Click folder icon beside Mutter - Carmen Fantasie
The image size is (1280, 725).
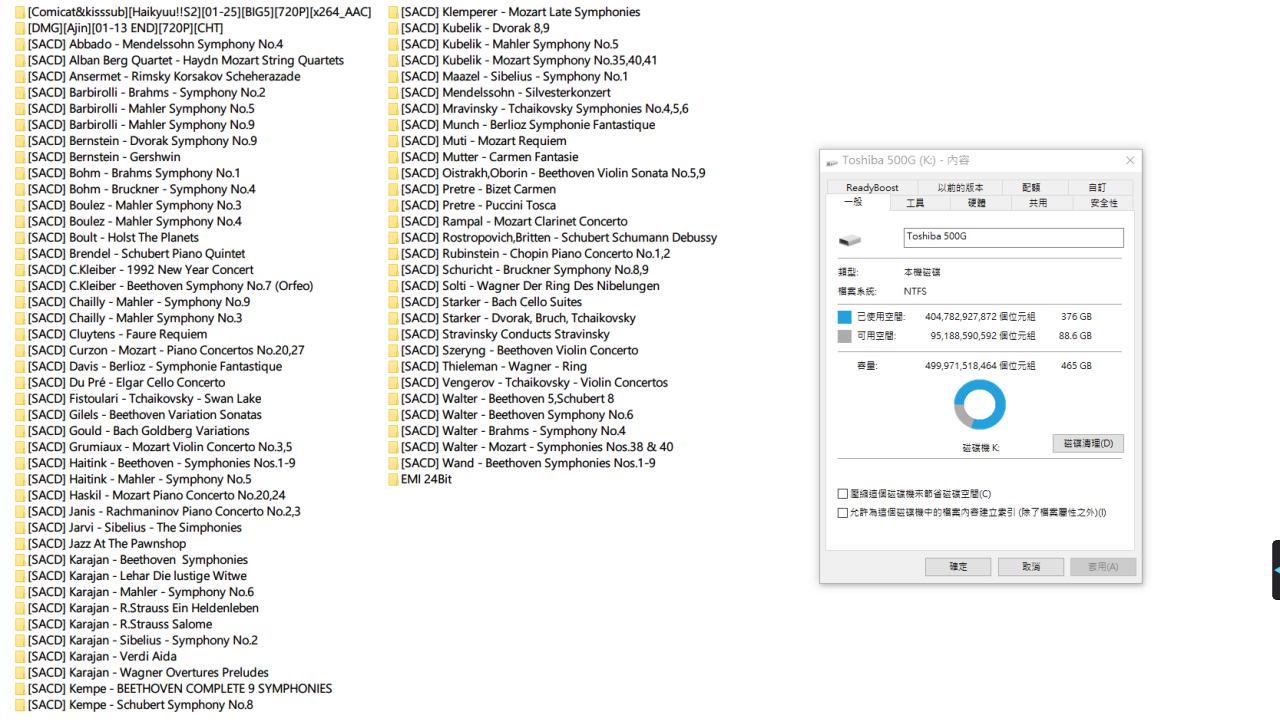(393, 157)
